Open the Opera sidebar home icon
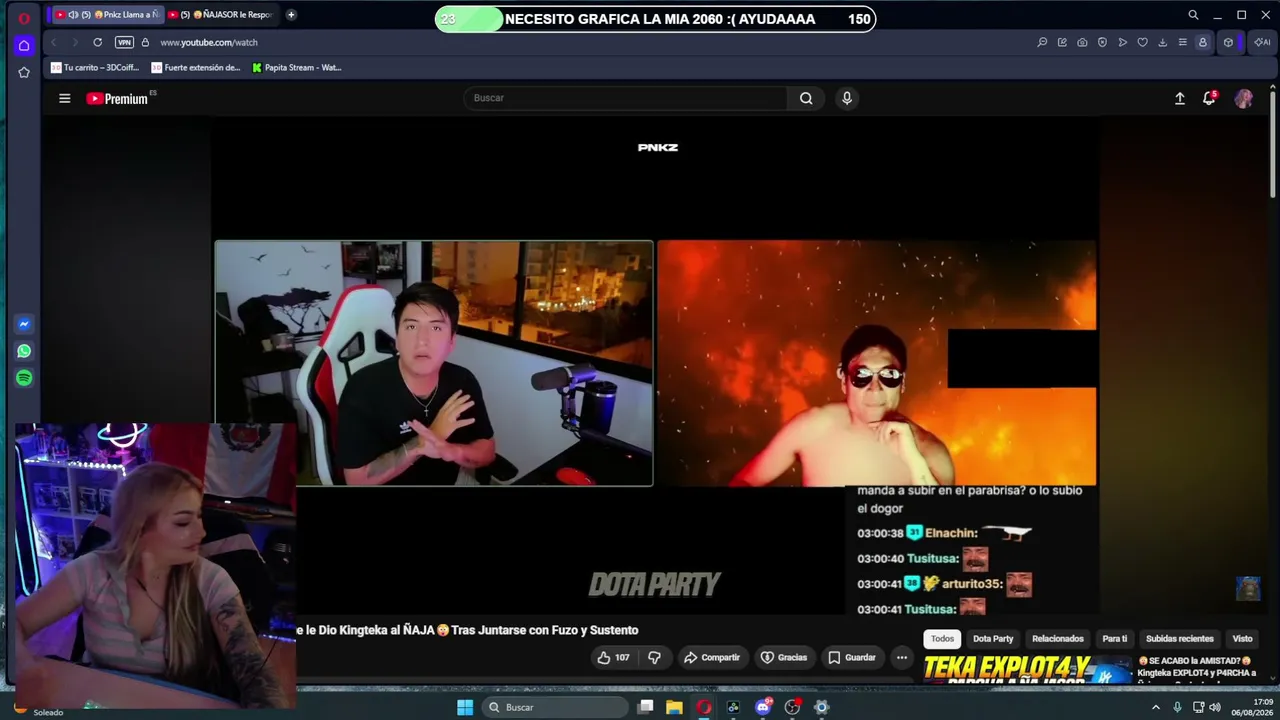Screen dimensions: 1280x720 (x=24, y=45)
